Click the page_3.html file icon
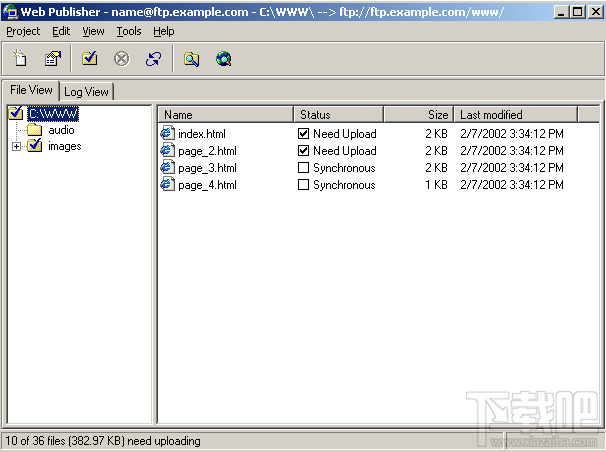This screenshot has width=606, height=452. point(167,168)
